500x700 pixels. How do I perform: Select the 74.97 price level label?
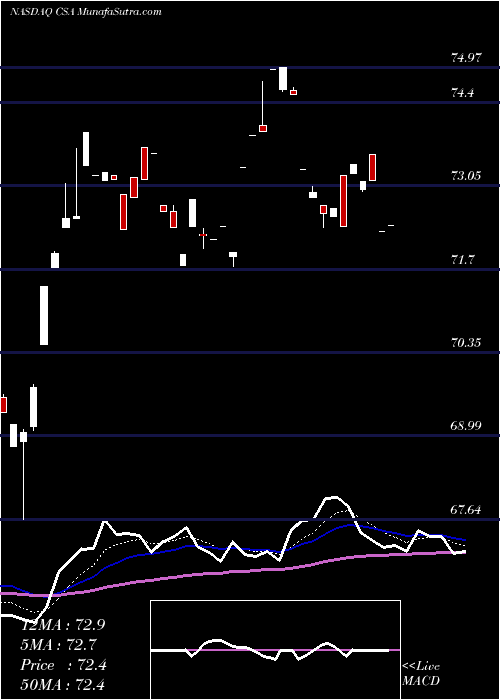tap(467, 58)
